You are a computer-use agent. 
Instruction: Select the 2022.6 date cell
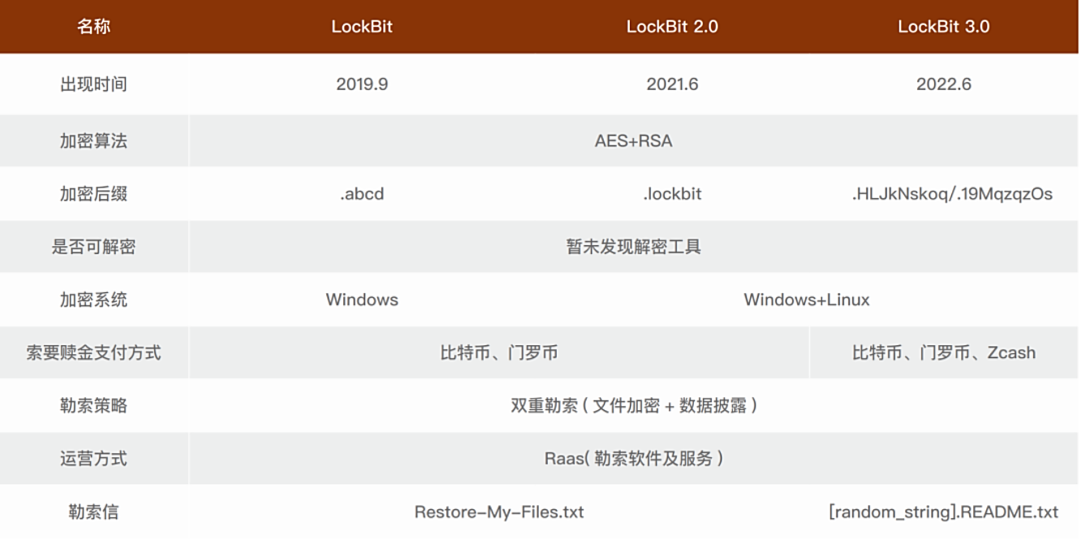coord(943,85)
